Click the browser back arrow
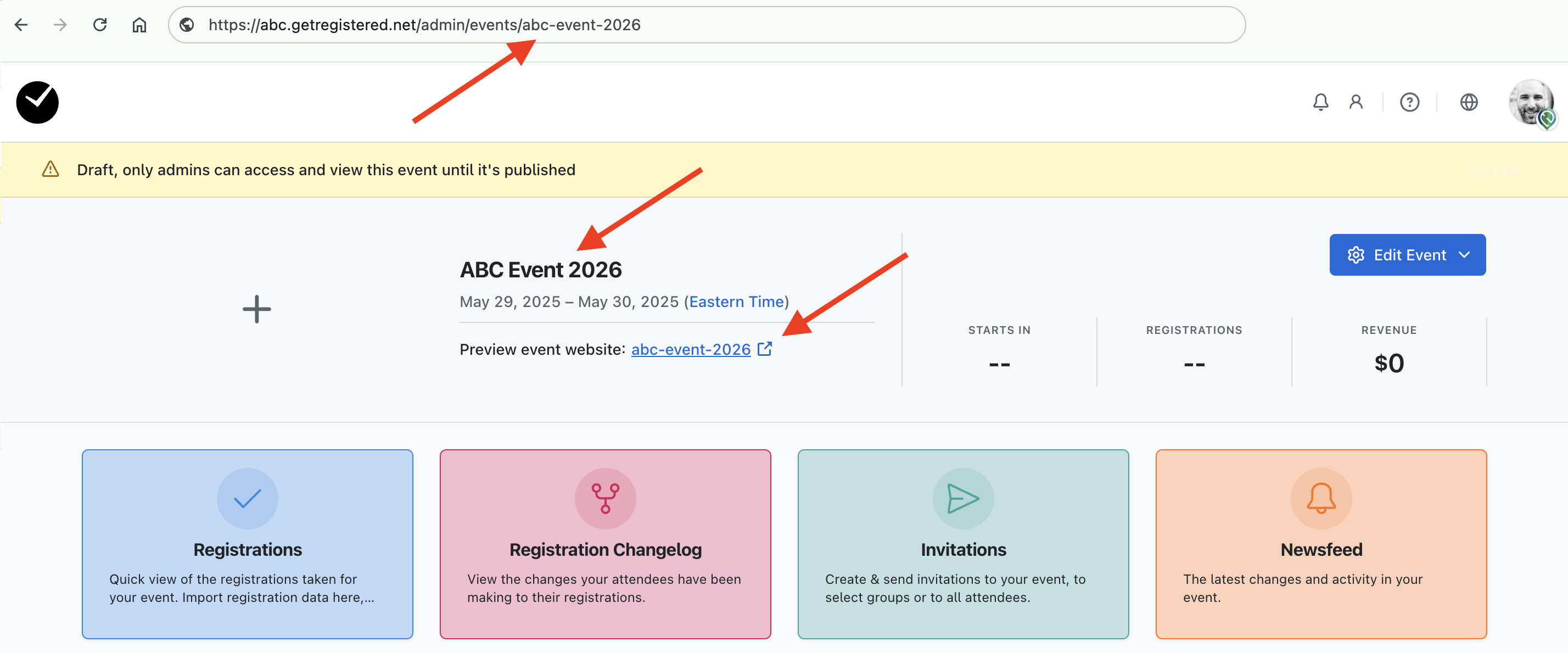Screen dimensions: 1568x653 tap(21, 25)
